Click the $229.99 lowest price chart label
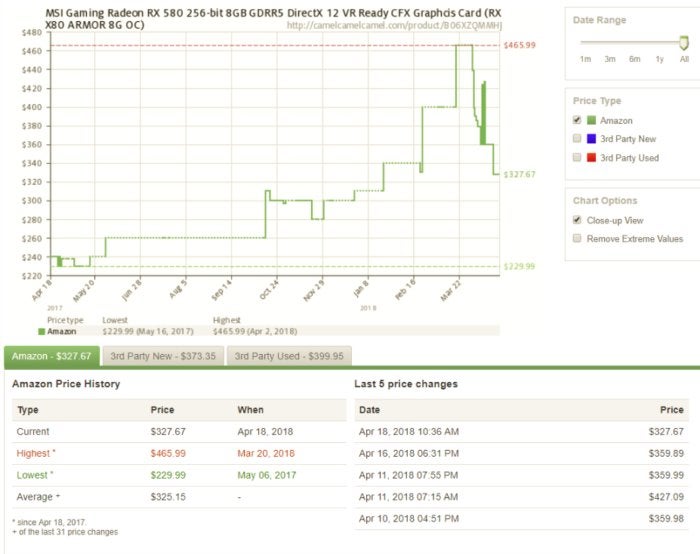Screen dimensions: 700x554 (x=519, y=267)
